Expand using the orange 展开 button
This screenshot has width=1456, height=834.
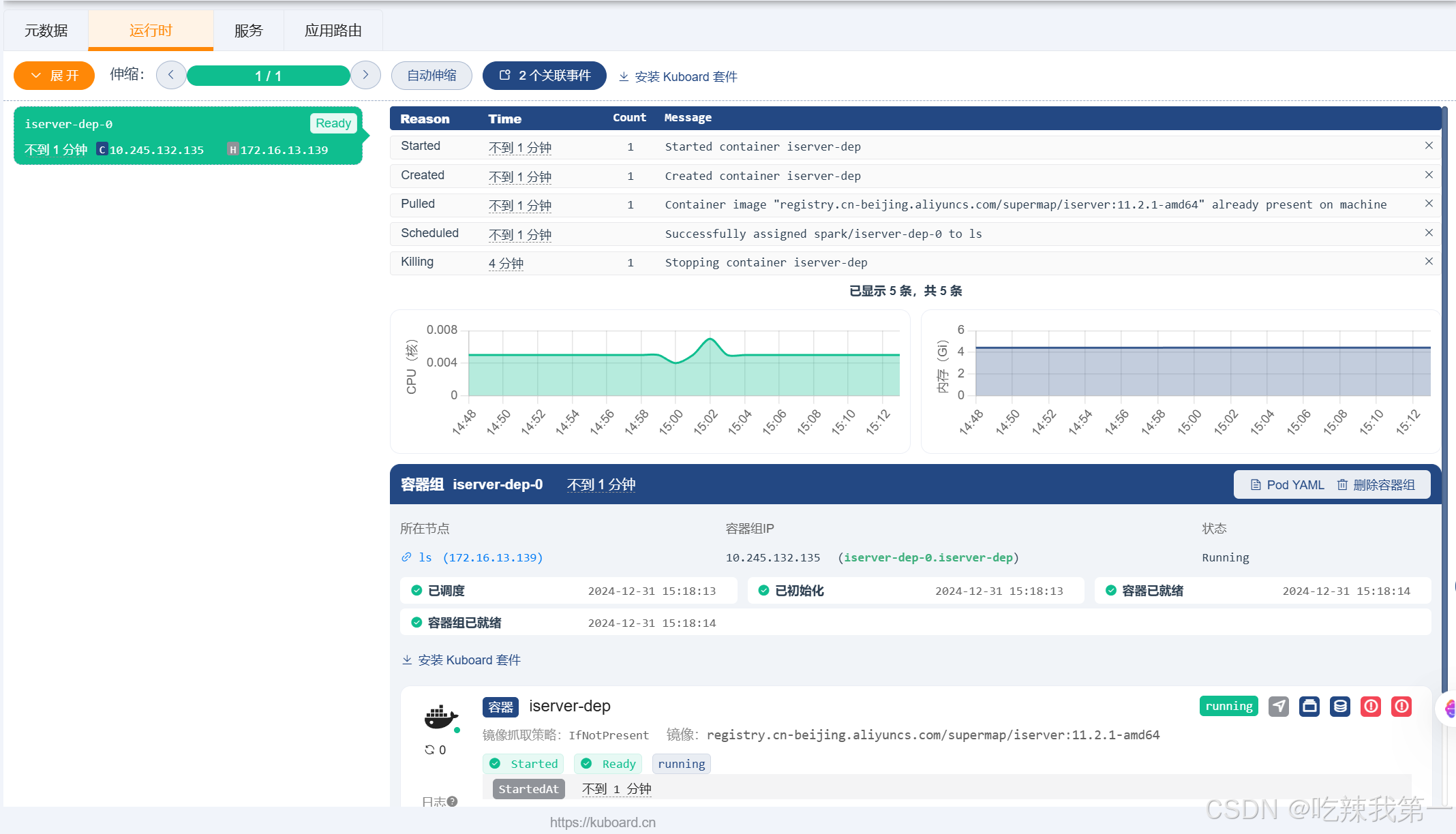(55, 76)
